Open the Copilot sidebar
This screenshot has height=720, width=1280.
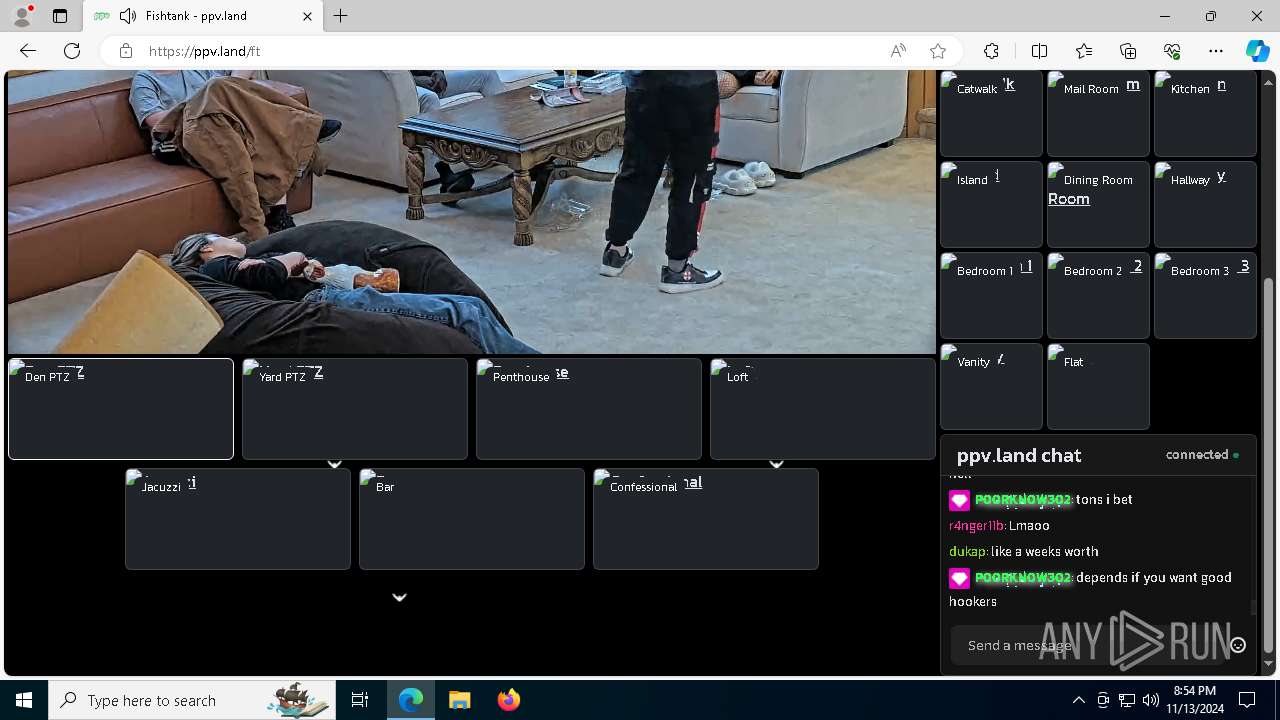(x=1257, y=51)
